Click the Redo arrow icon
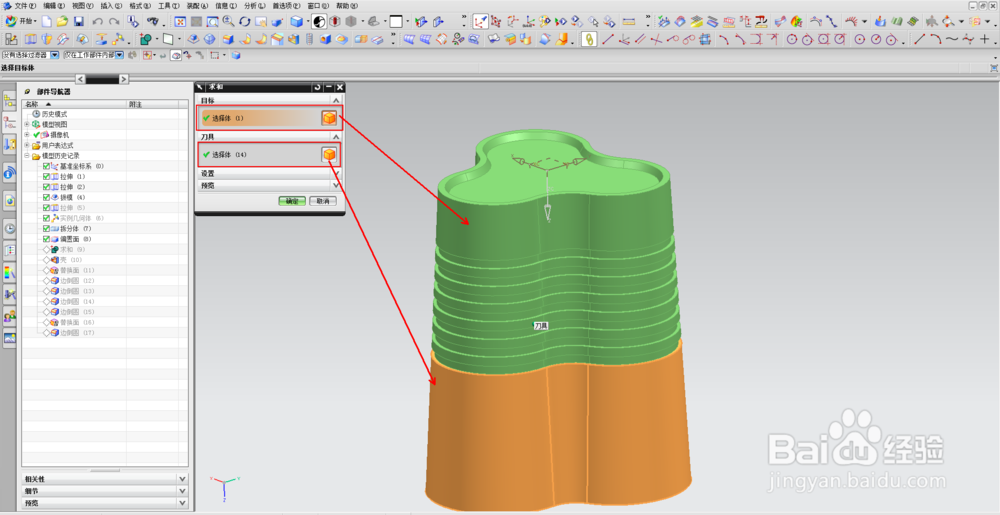Image resolution: width=1000 pixels, height=515 pixels. pyautogui.click(x=114, y=22)
